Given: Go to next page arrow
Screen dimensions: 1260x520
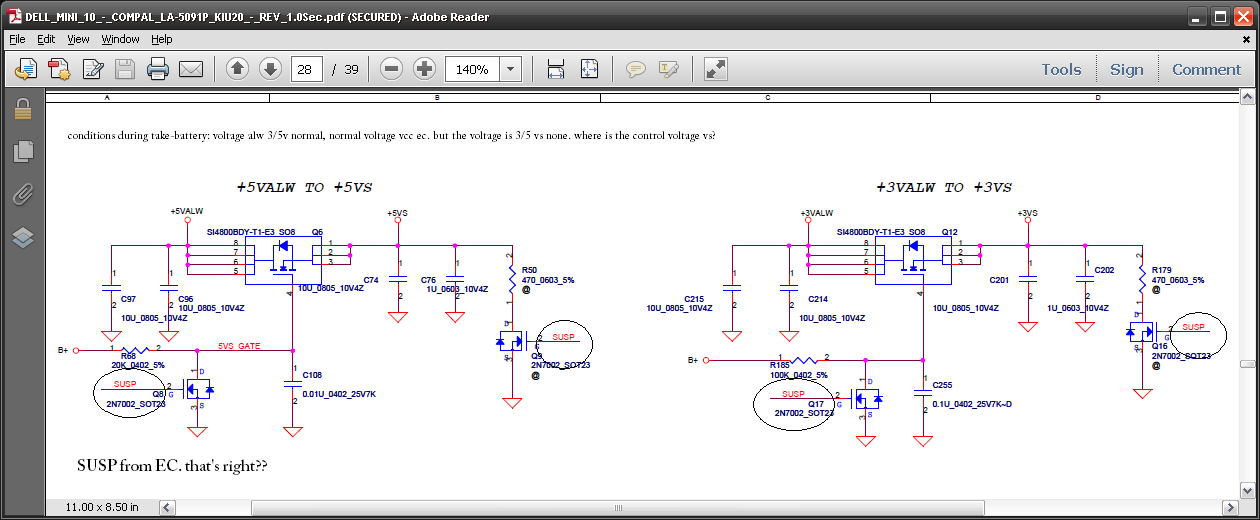Looking at the screenshot, I should click(x=270, y=69).
